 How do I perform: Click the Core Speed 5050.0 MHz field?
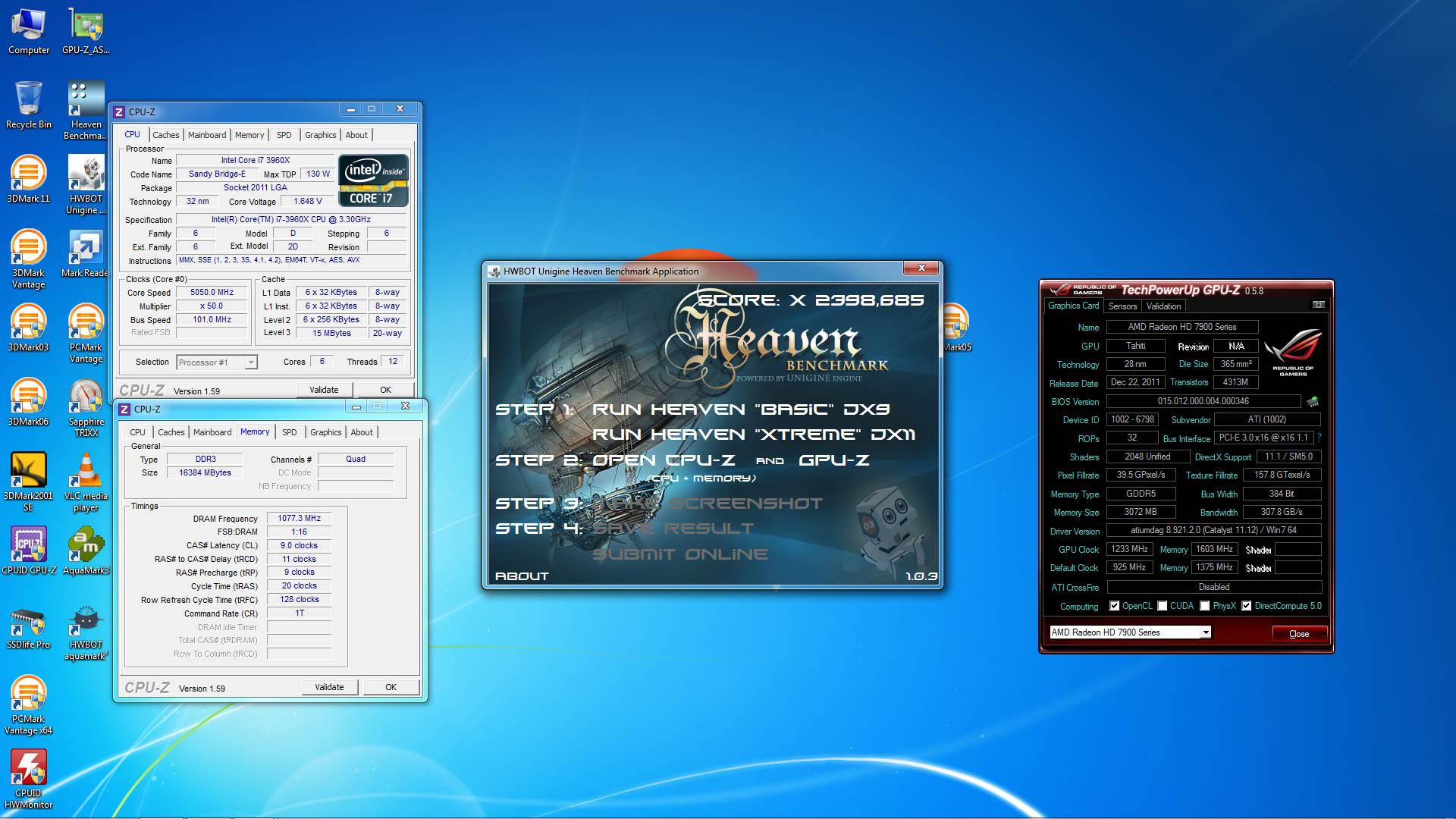(212, 293)
